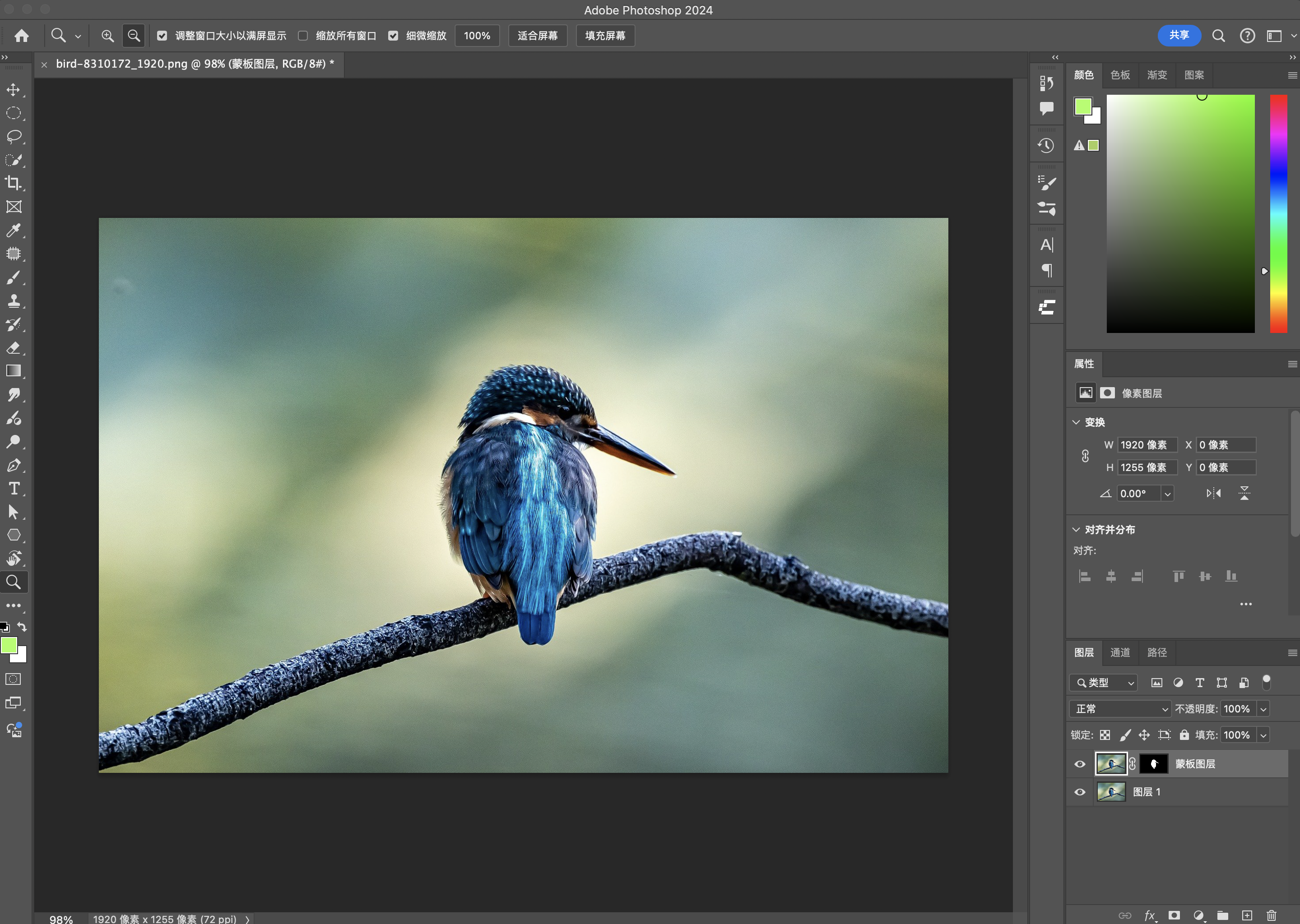Switch to the 通道 tab
Screen dimensions: 1300x924
(x=1120, y=652)
